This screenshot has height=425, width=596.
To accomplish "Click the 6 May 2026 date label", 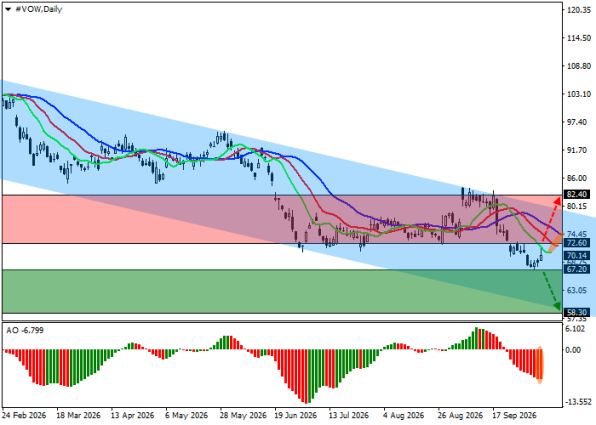I will (x=187, y=415).
